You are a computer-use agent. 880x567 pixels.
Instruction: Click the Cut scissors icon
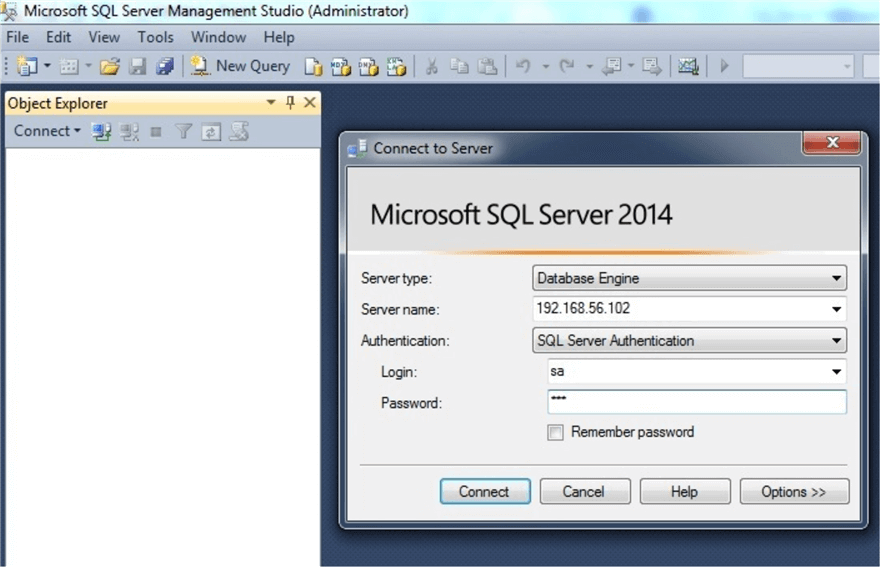(432, 67)
